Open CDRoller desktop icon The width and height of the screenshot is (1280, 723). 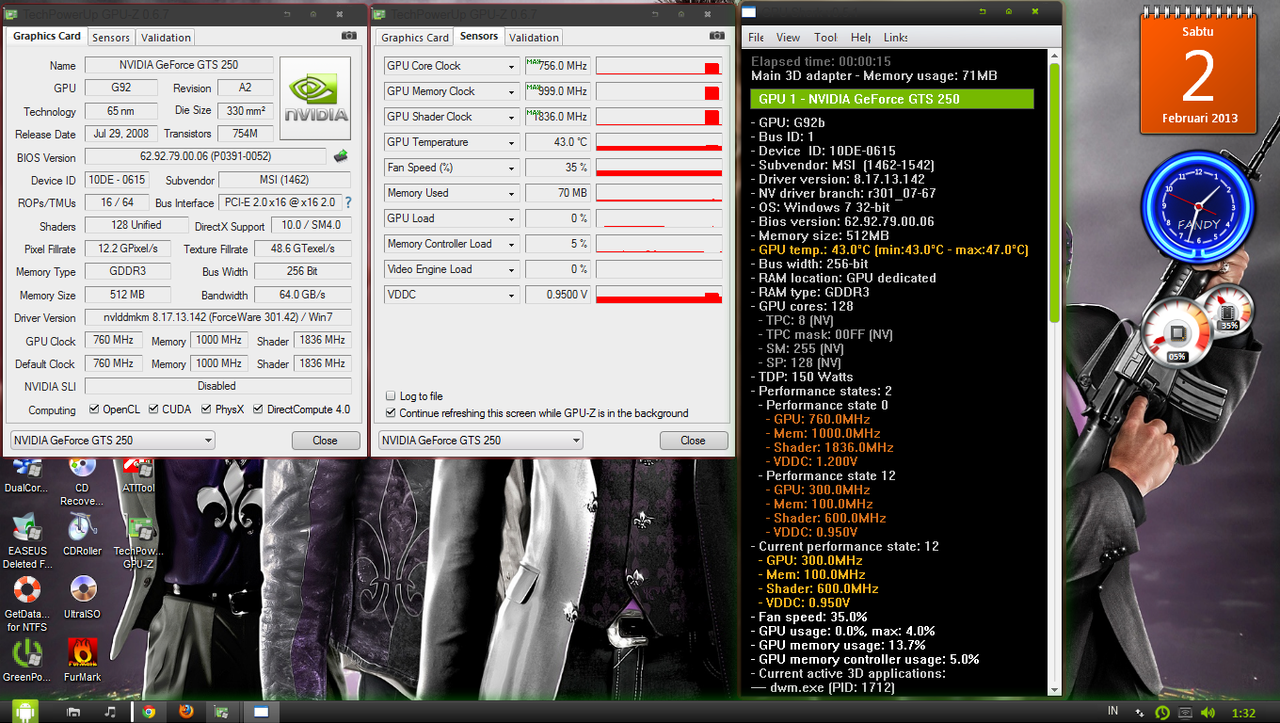point(82,535)
